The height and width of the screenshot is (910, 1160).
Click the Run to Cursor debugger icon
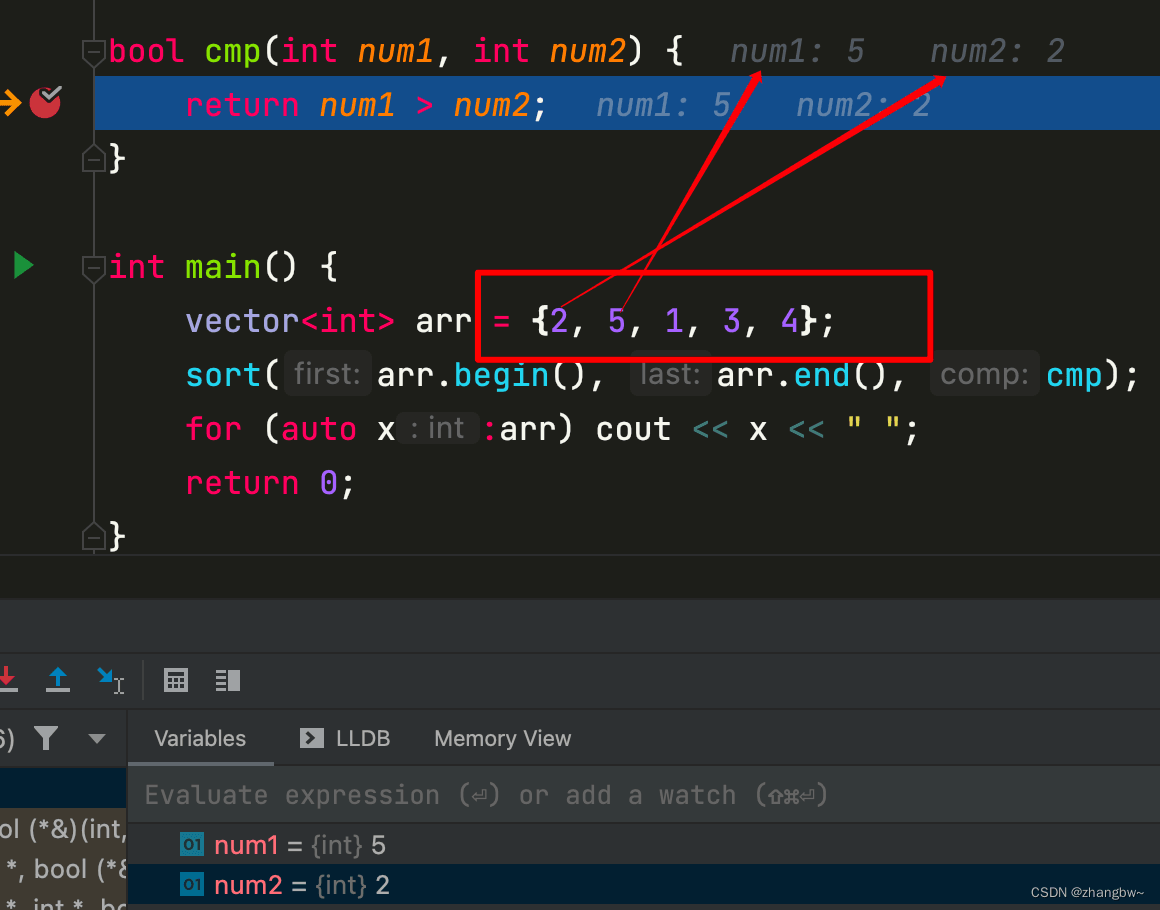[110, 680]
